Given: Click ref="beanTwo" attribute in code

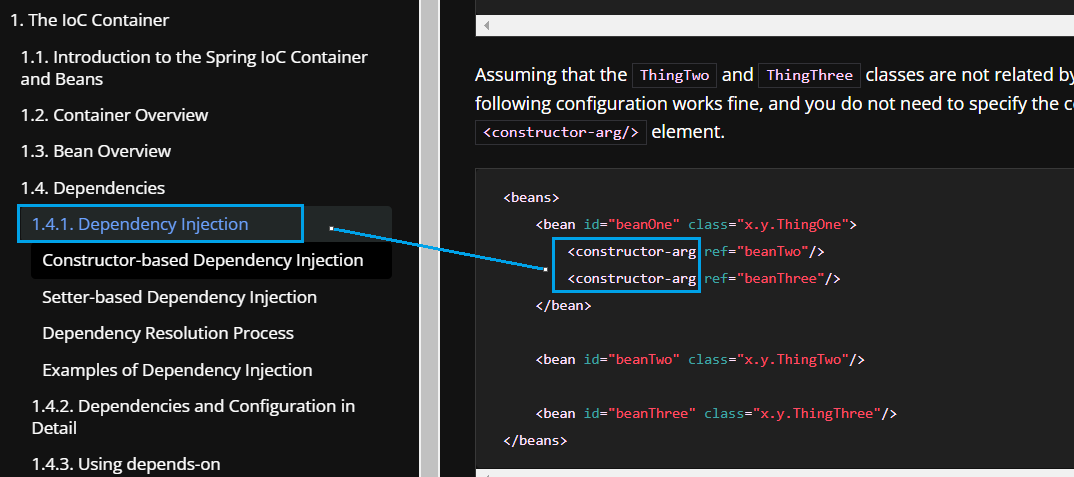Looking at the screenshot, I should pos(756,252).
